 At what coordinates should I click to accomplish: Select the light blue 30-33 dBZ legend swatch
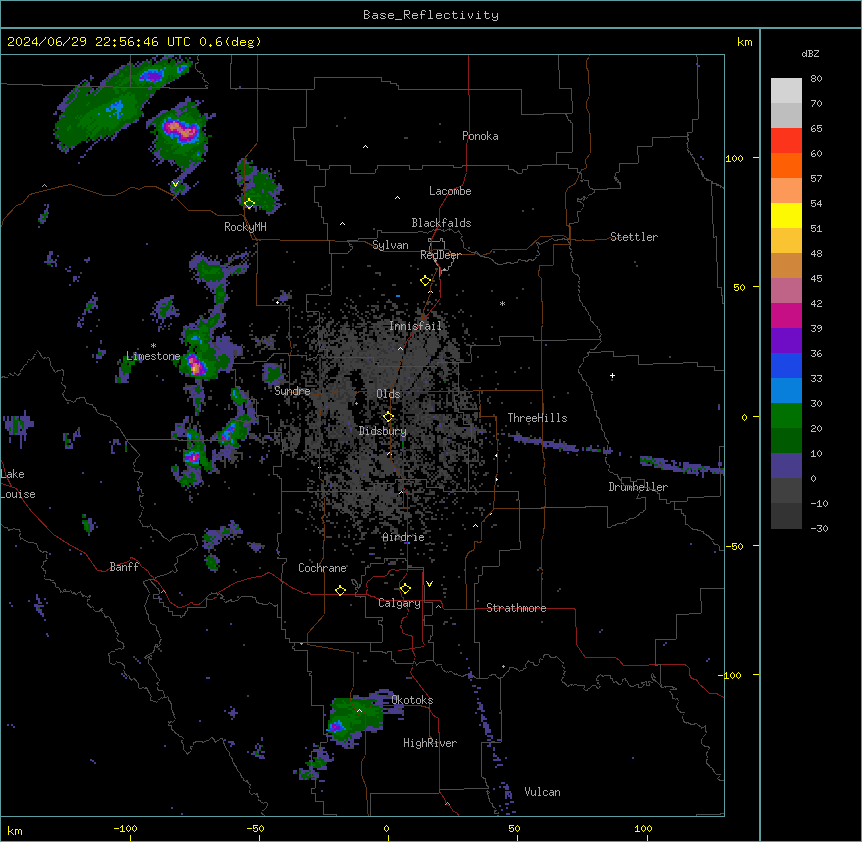point(786,391)
